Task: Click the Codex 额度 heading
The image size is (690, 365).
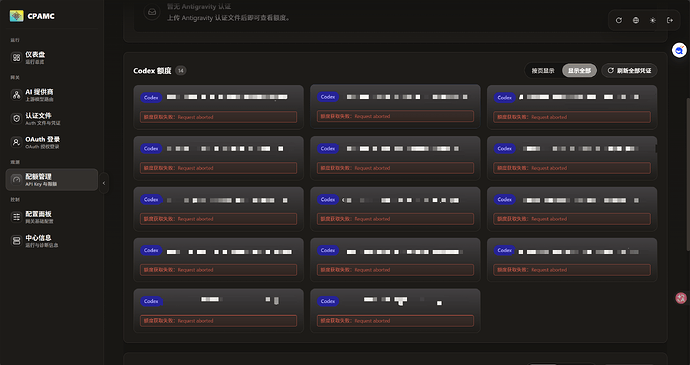Action: [152, 70]
